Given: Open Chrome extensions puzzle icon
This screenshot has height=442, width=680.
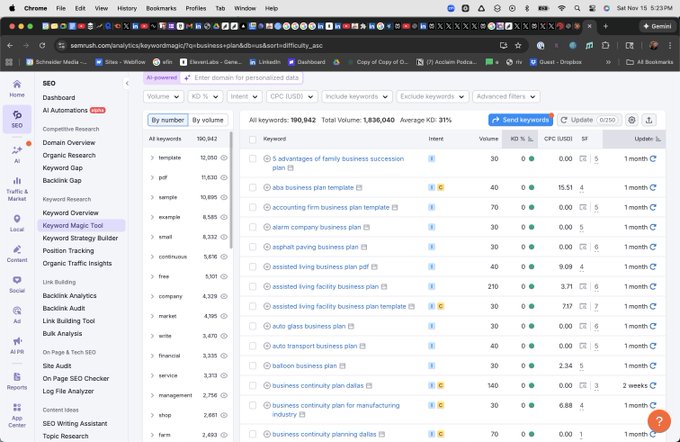Looking at the screenshot, I should [606, 46].
